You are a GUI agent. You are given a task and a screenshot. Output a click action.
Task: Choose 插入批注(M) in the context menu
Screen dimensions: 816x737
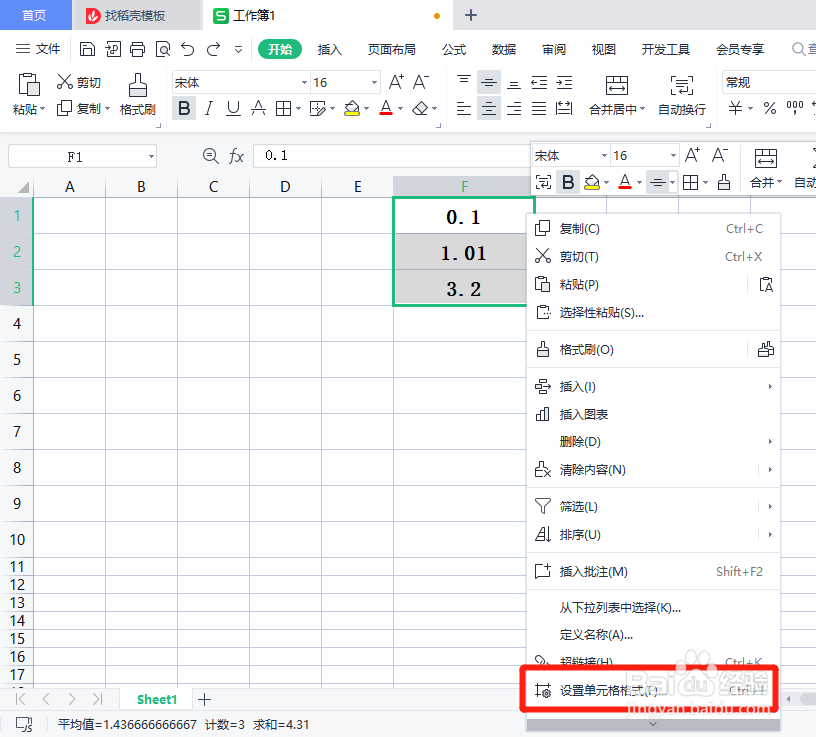pyautogui.click(x=653, y=571)
